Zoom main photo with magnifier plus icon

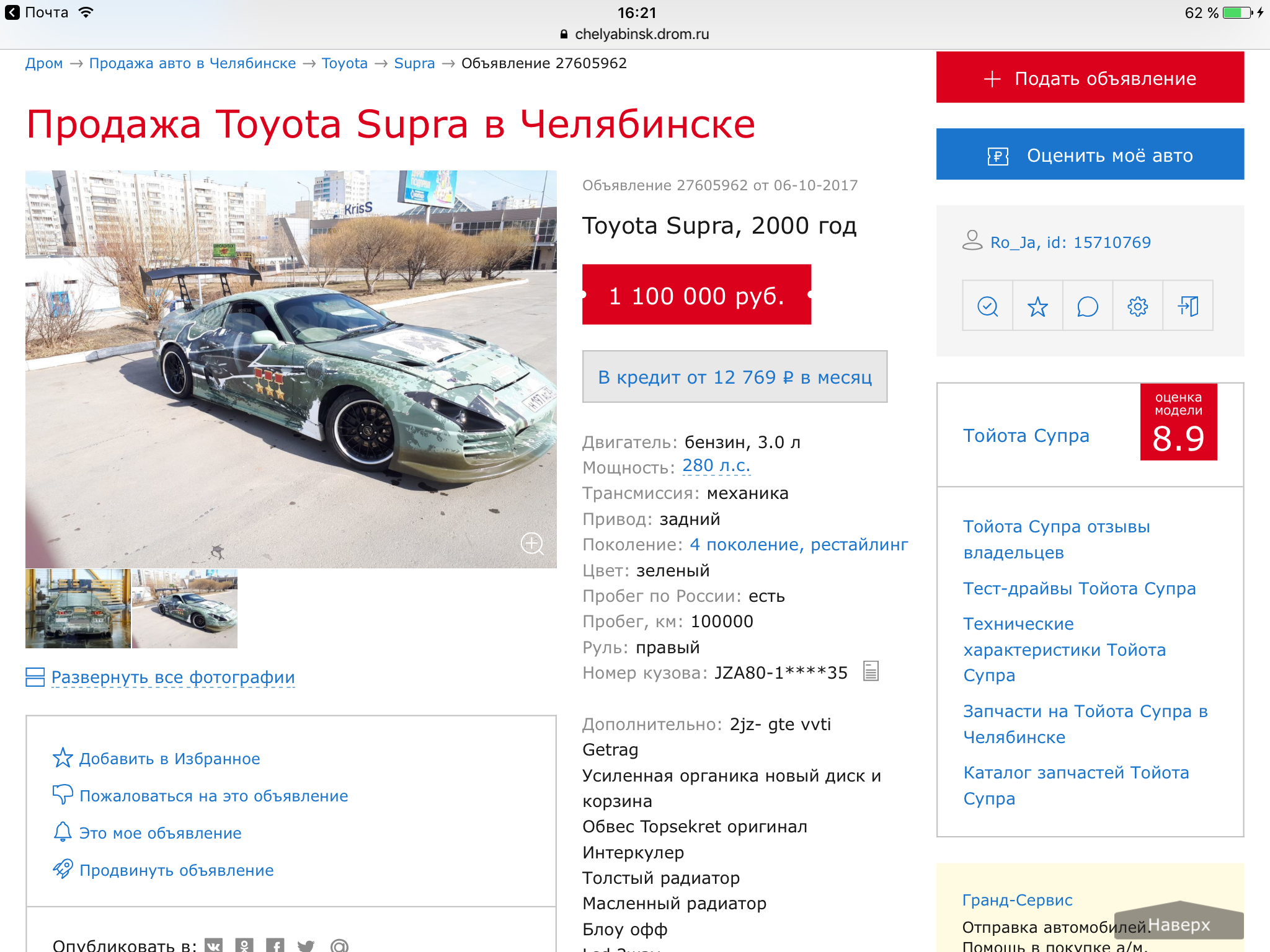click(532, 543)
